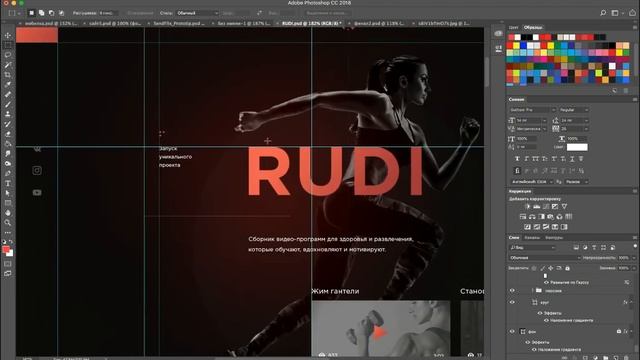Viewport: 640px width, 360px height.
Task: Select the Hand tool
Action: (x=8, y=213)
